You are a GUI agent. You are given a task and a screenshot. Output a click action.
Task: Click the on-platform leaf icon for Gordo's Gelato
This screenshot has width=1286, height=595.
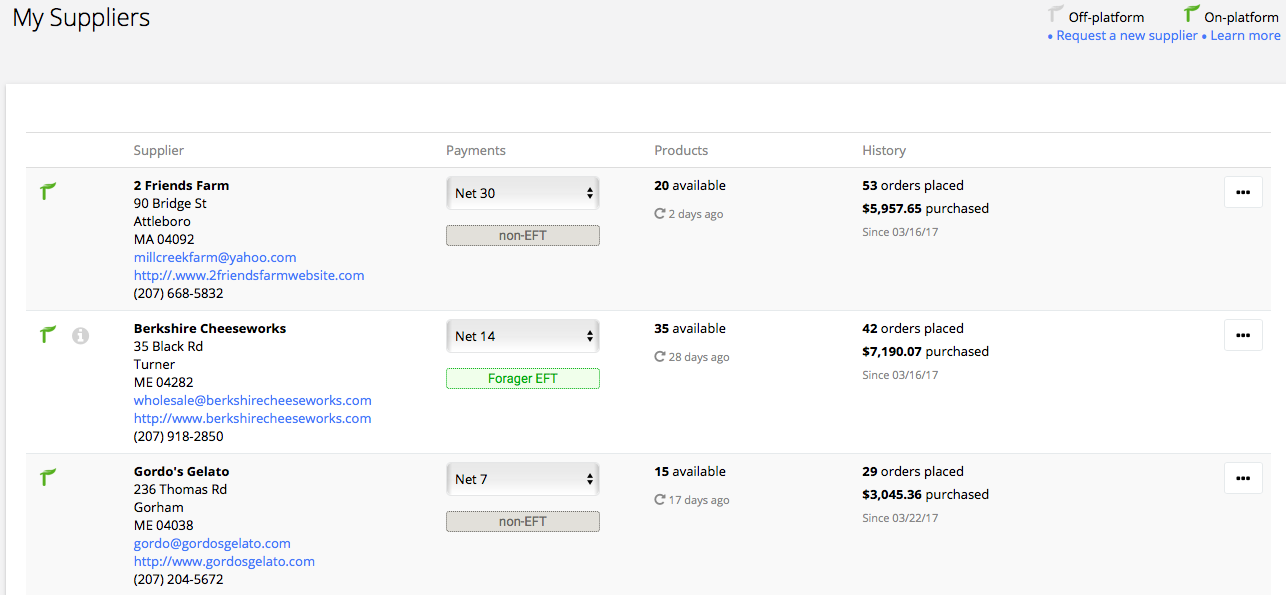point(48,477)
